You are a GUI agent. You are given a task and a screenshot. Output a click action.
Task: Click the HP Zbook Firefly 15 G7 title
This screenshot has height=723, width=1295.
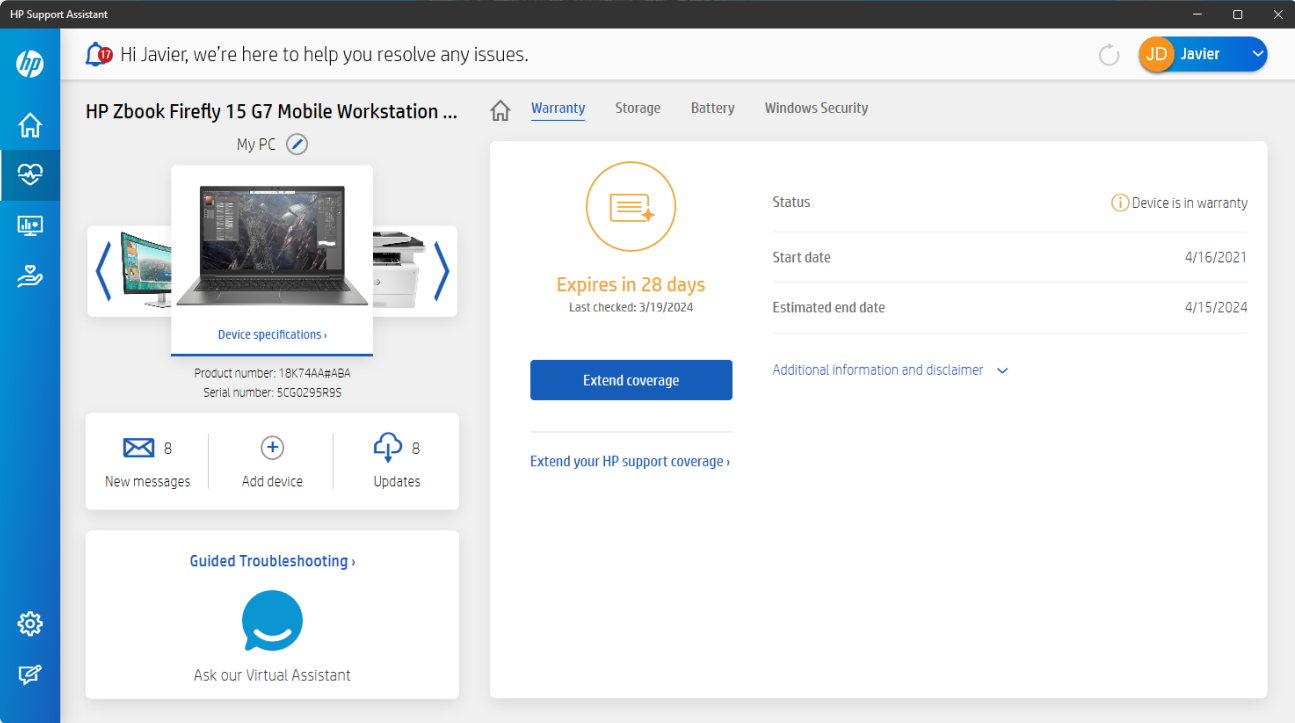pyautogui.click(x=272, y=111)
